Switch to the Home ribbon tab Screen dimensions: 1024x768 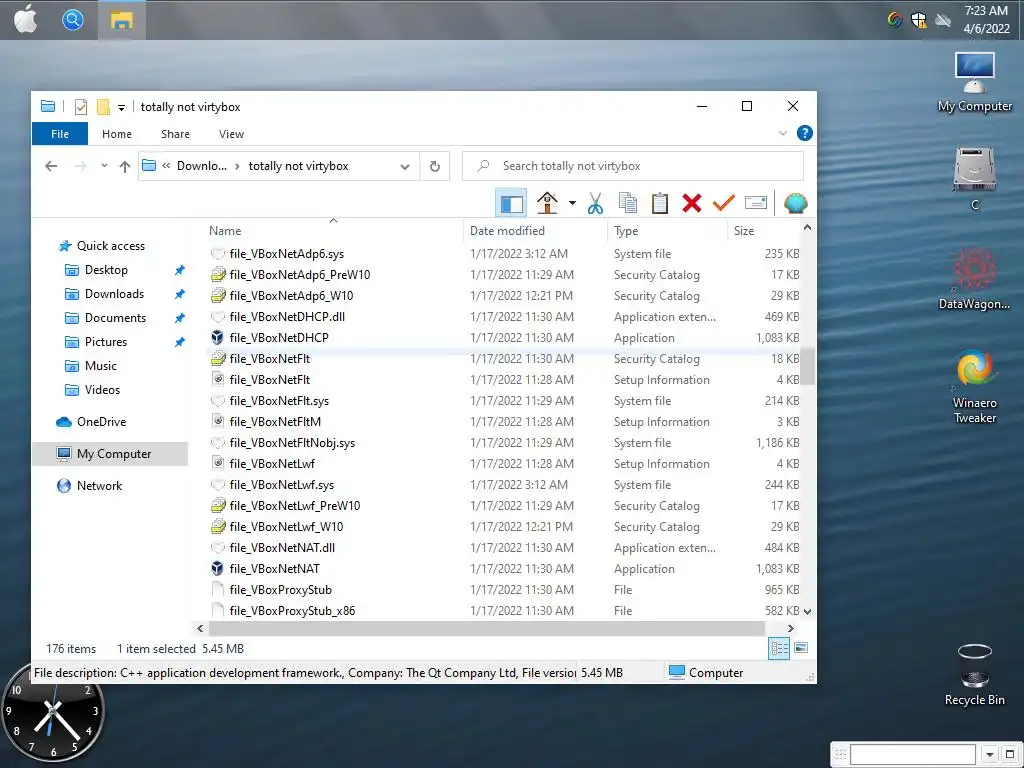[117, 134]
